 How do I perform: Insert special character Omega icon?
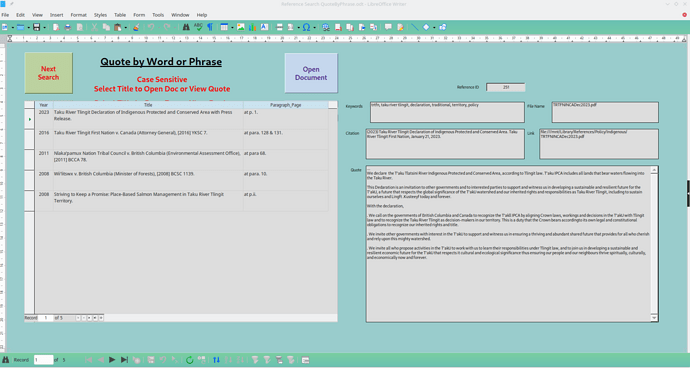[306, 27]
